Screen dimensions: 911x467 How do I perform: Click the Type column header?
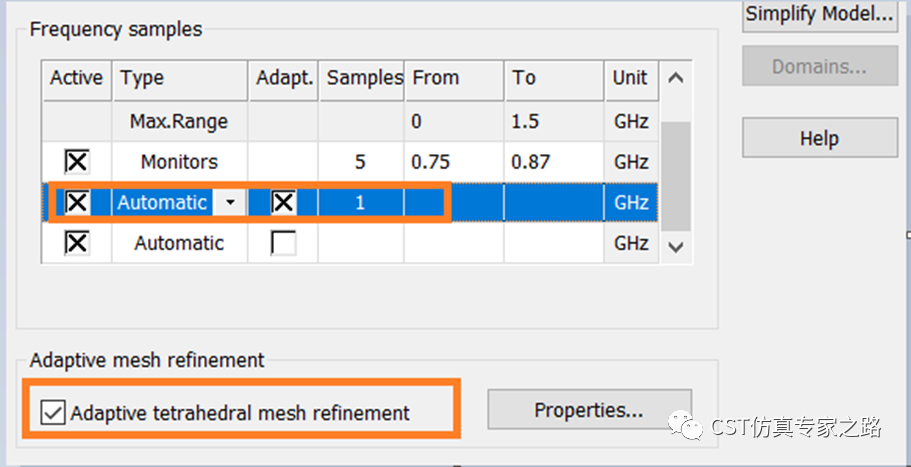(x=180, y=80)
